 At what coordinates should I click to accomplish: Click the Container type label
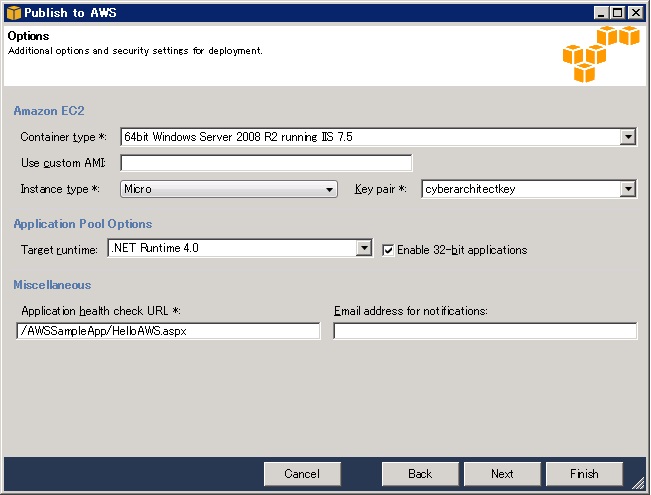[x=63, y=137]
